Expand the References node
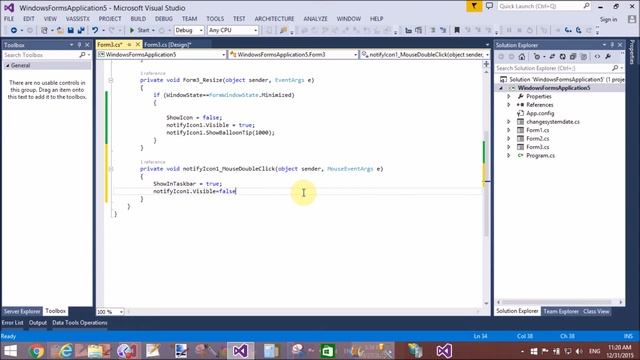Image resolution: width=640 pixels, height=360 pixels. (509, 105)
